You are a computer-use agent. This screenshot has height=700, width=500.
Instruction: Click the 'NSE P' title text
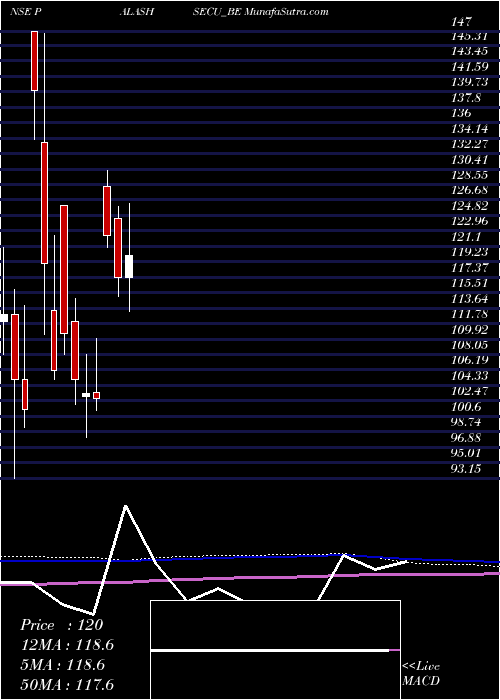click(26, 12)
